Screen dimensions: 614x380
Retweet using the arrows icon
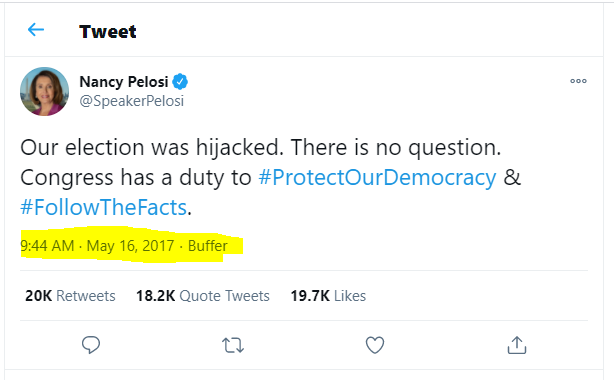coord(233,346)
